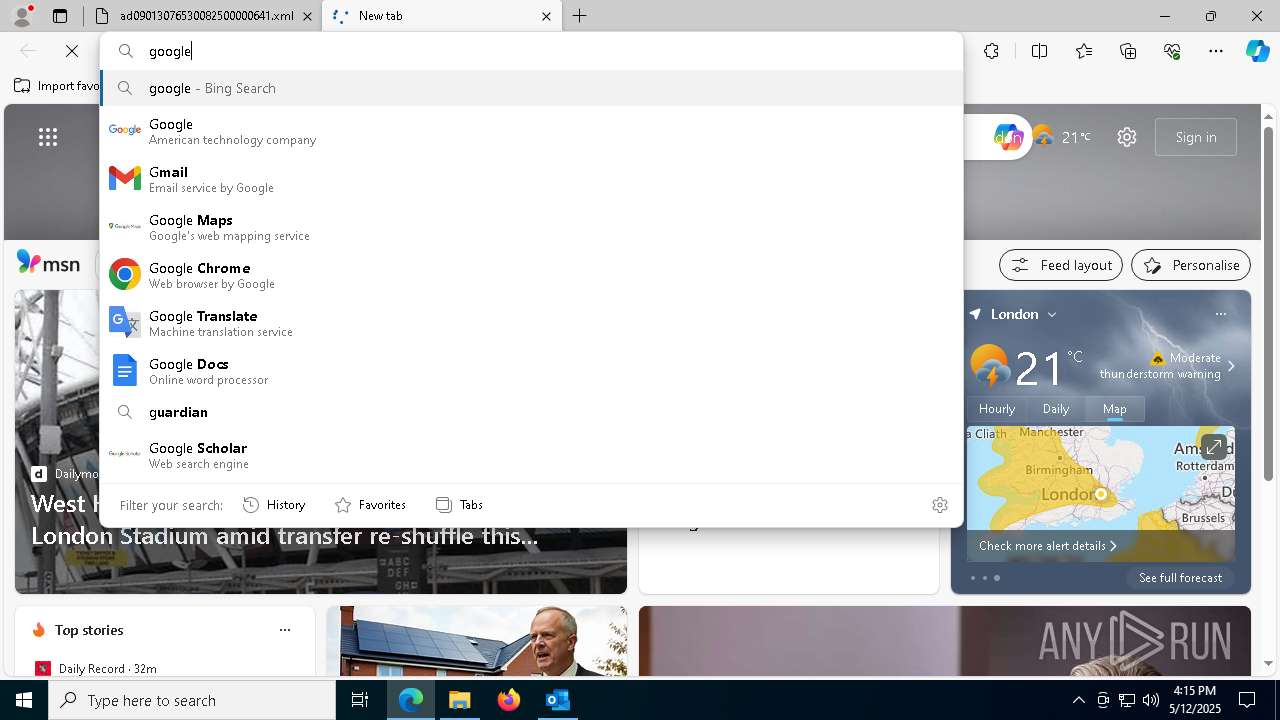Switch to the ad0901307653008250000641.xml tab

(x=206, y=16)
